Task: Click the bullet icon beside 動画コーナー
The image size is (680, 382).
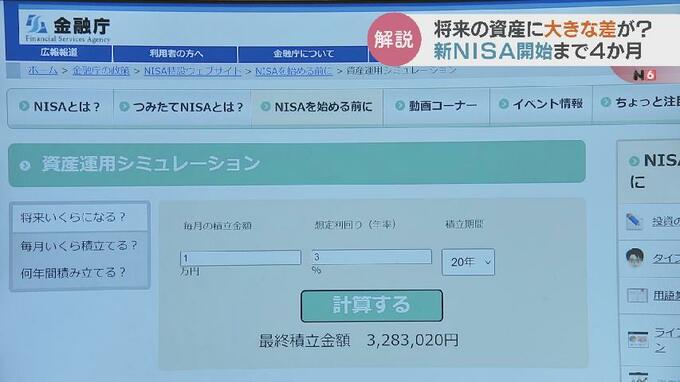Action: 399,105
